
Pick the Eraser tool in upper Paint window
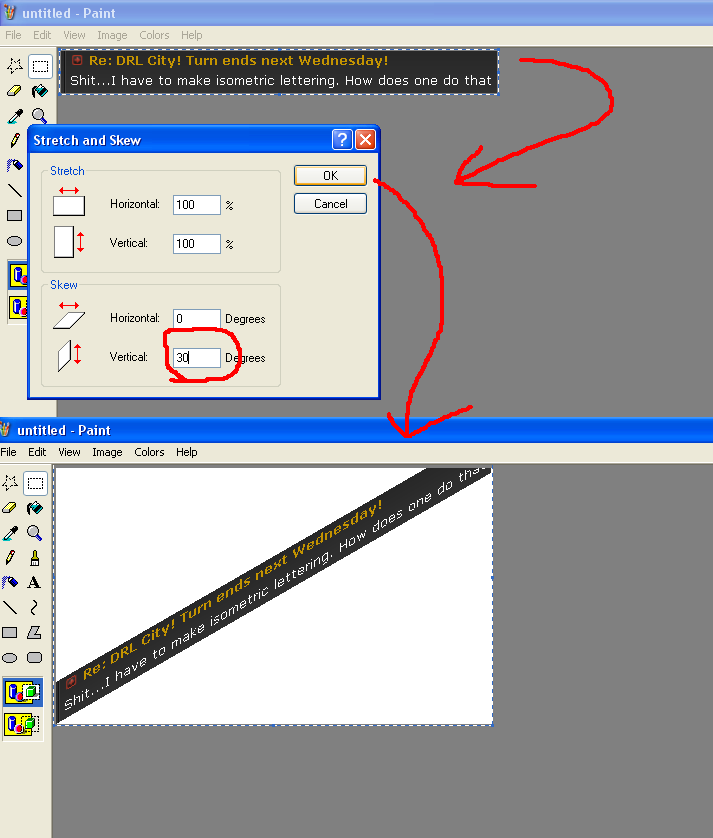click(x=15, y=91)
